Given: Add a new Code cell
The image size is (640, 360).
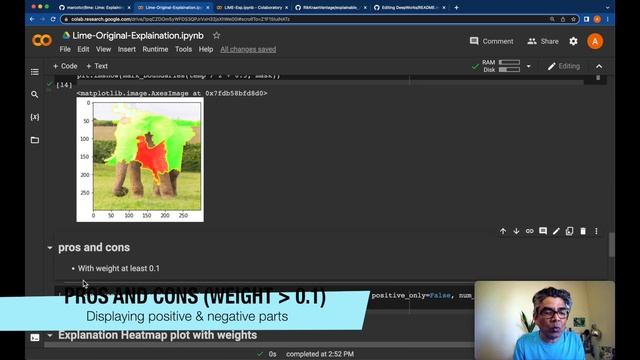Looking at the screenshot, I should (65, 66).
